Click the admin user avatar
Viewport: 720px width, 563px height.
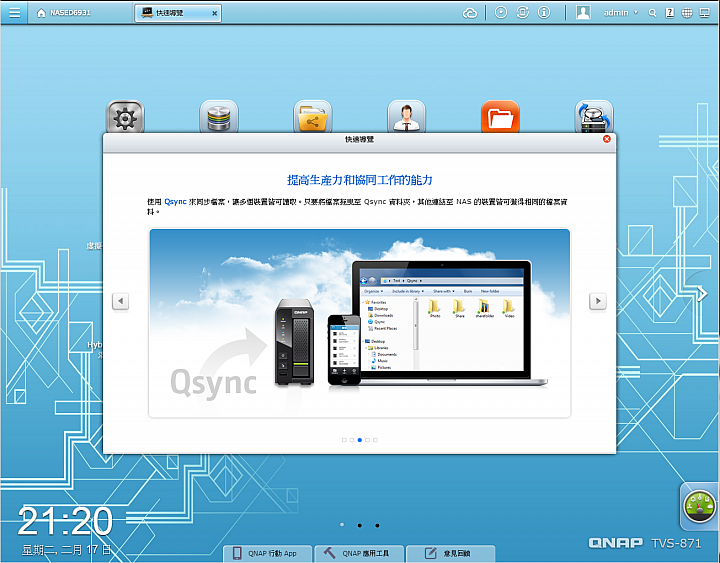(583, 12)
